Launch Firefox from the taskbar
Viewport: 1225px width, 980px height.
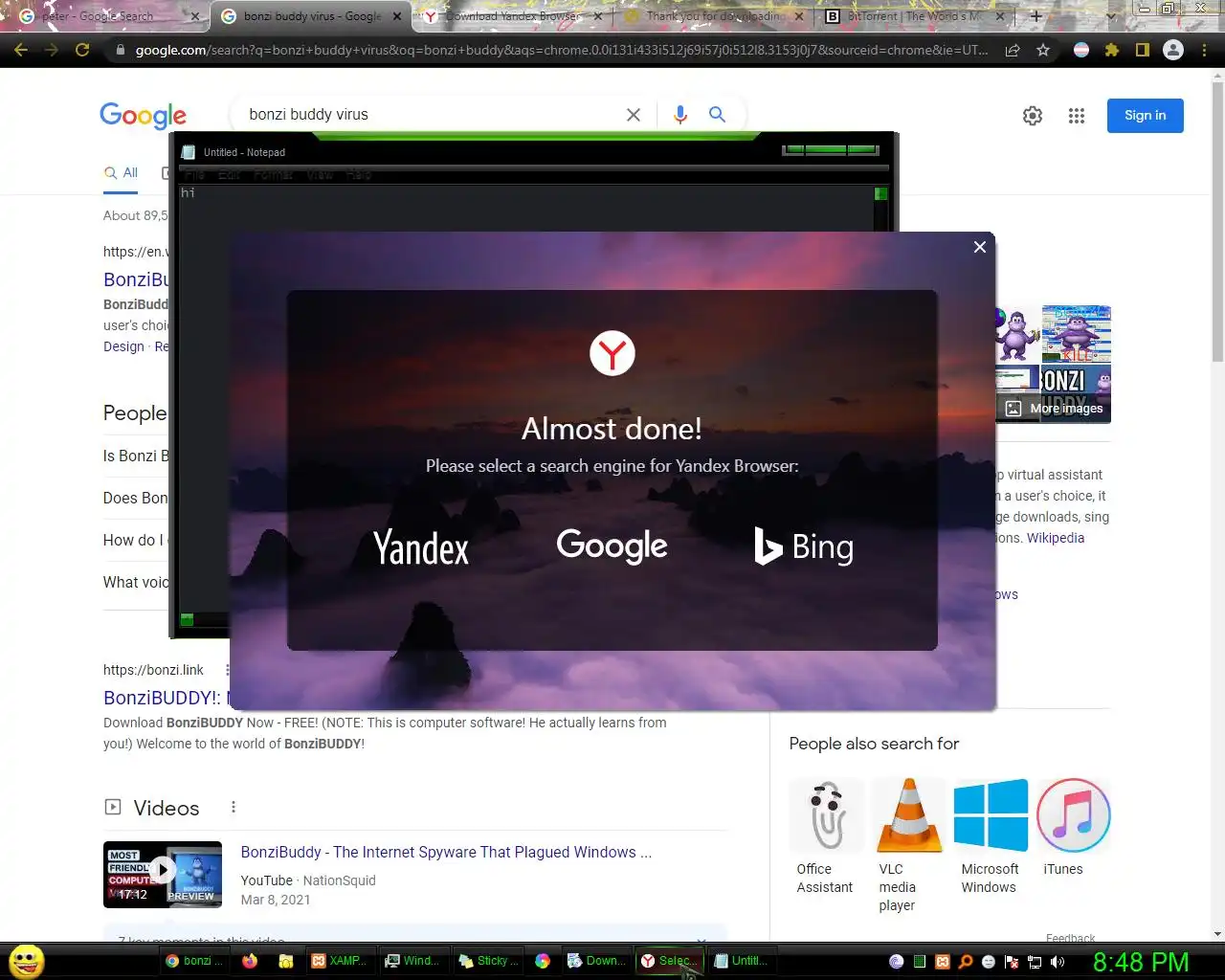(x=250, y=961)
